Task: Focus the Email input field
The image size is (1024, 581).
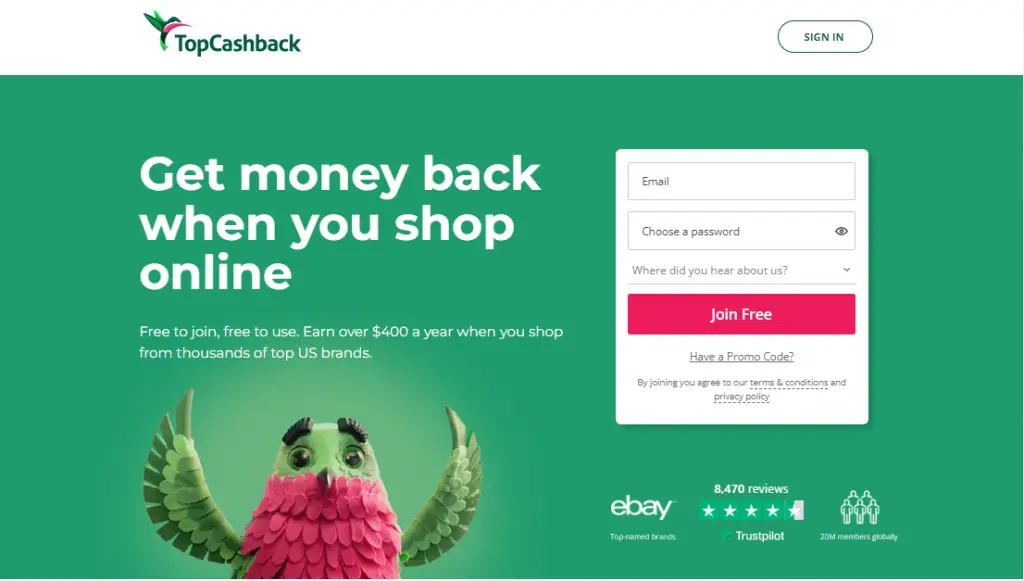Action: pyautogui.click(x=741, y=181)
